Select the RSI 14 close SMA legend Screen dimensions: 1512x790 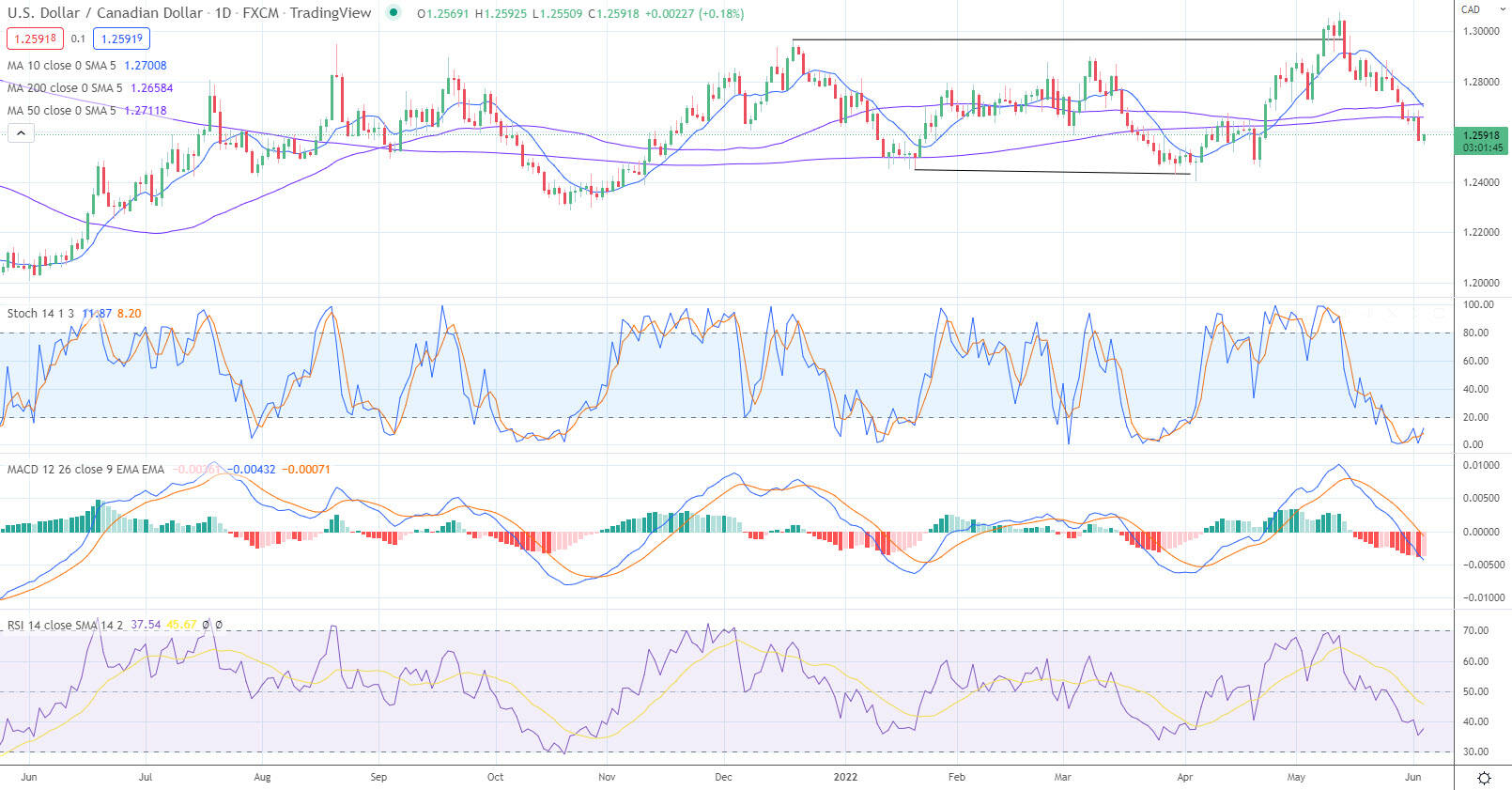(65, 626)
